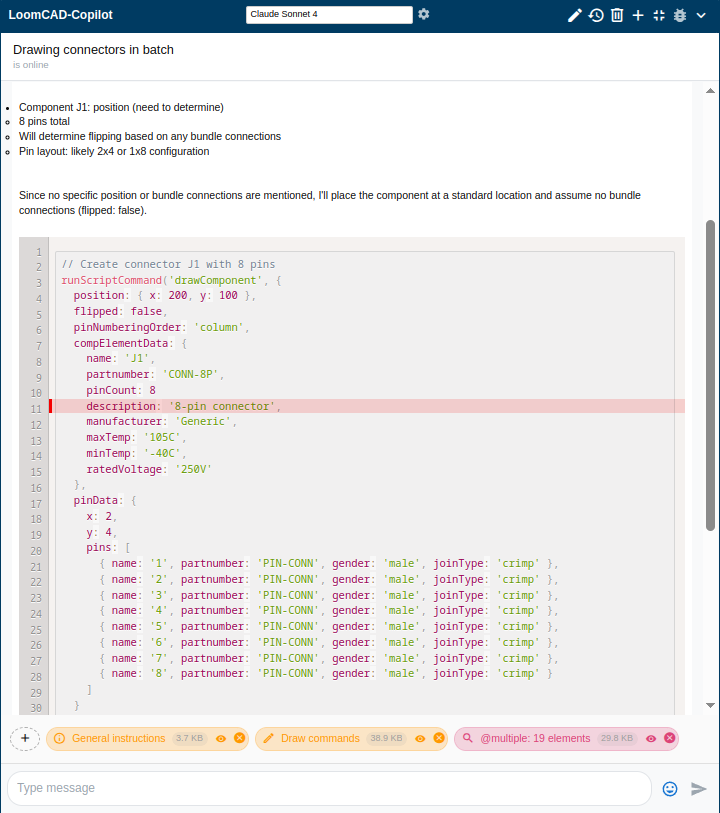Select the Claude Sonnet 4 model field
The image size is (720, 813).
point(329,15)
